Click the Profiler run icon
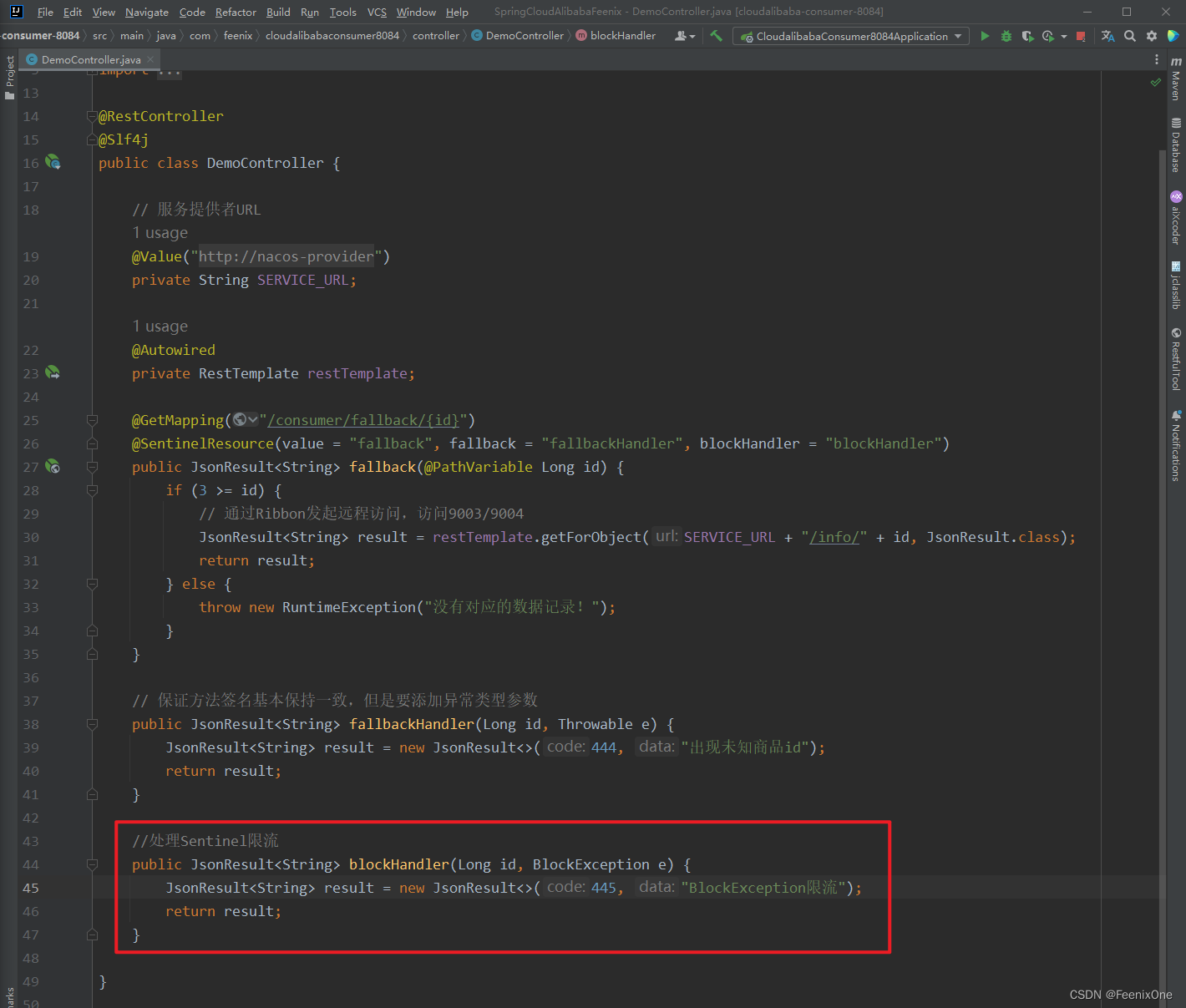Viewport: 1186px width, 1008px height. coord(1047,36)
